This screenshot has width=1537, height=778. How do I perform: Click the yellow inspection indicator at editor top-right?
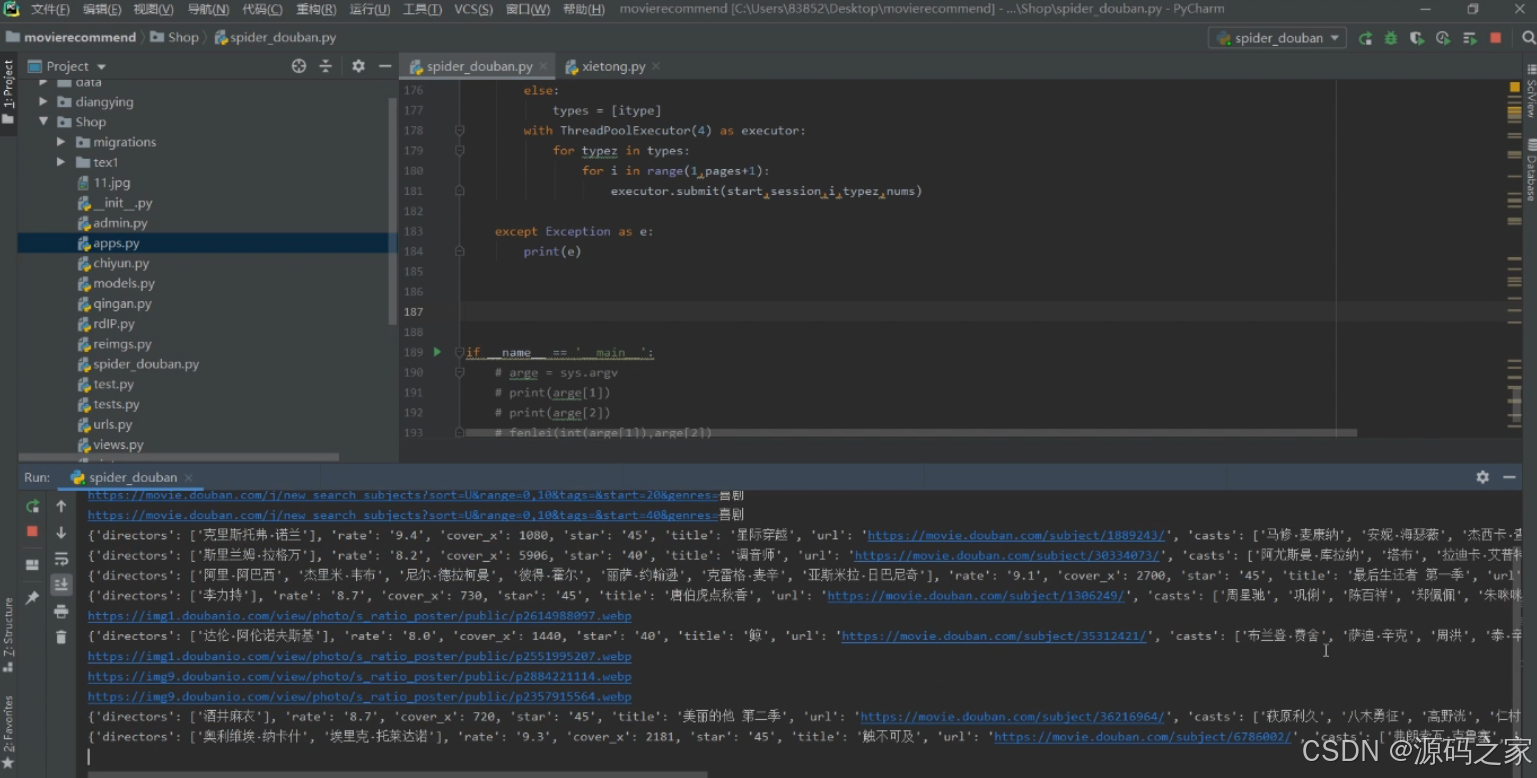click(x=1515, y=88)
